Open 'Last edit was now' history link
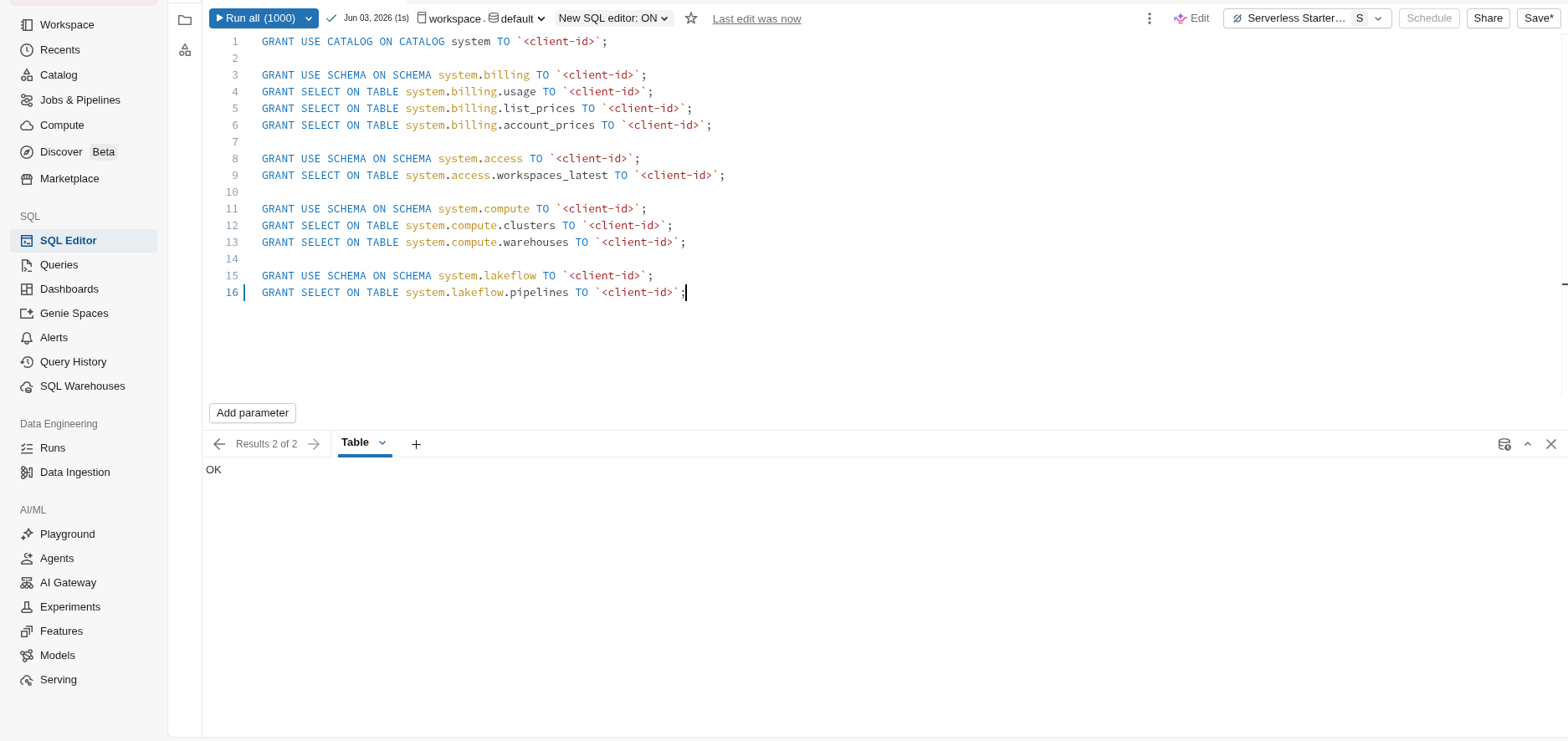1568x741 pixels. 756,19
